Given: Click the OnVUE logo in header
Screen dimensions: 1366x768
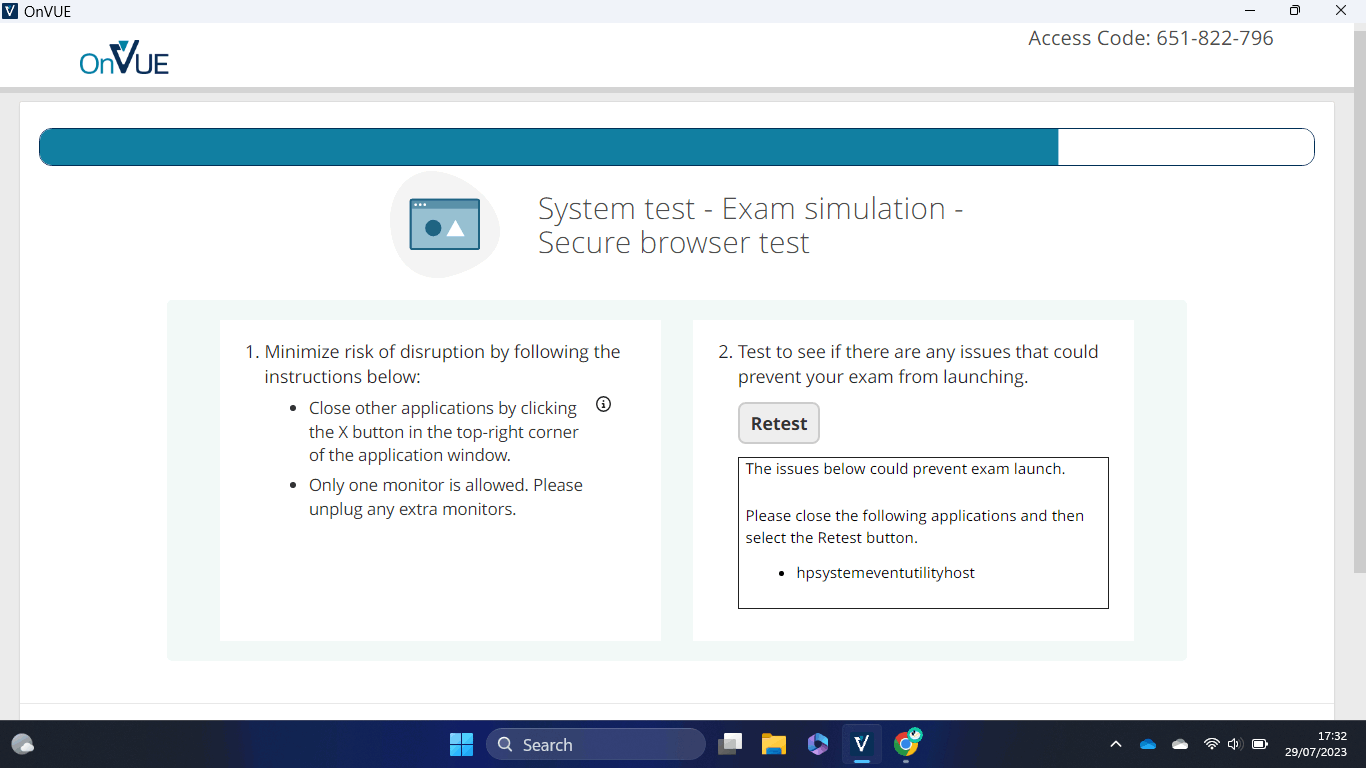Looking at the screenshot, I should tap(124, 59).
